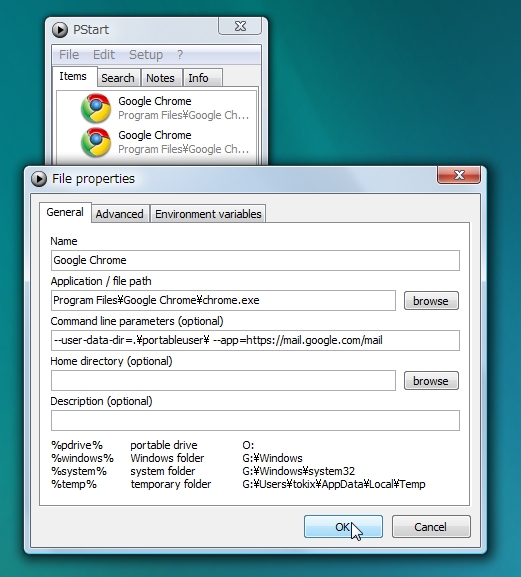Screen dimensions: 521x577
Task: Switch to the Advanced tab
Action: (x=120, y=214)
